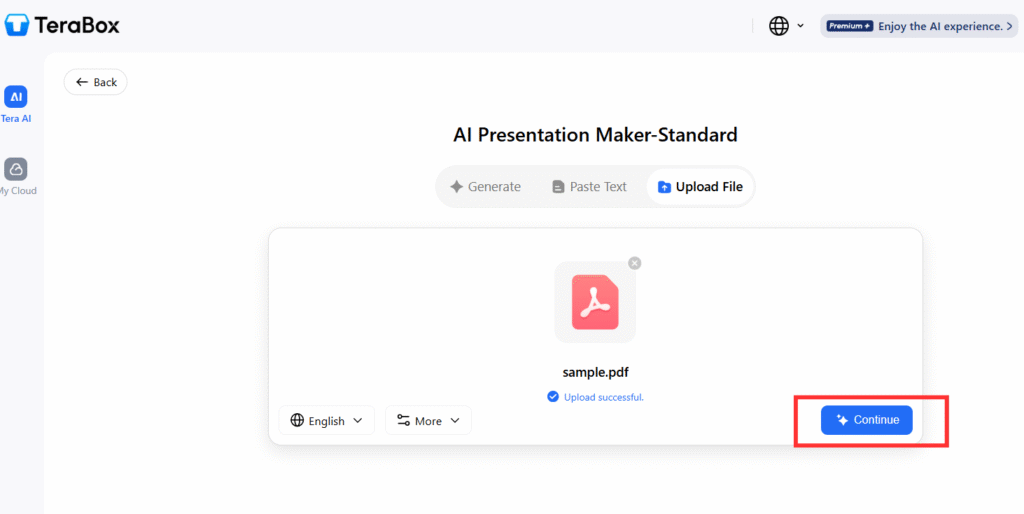Image resolution: width=1024 pixels, height=514 pixels.
Task: Open My Cloud from the sidebar
Action: [x=15, y=169]
